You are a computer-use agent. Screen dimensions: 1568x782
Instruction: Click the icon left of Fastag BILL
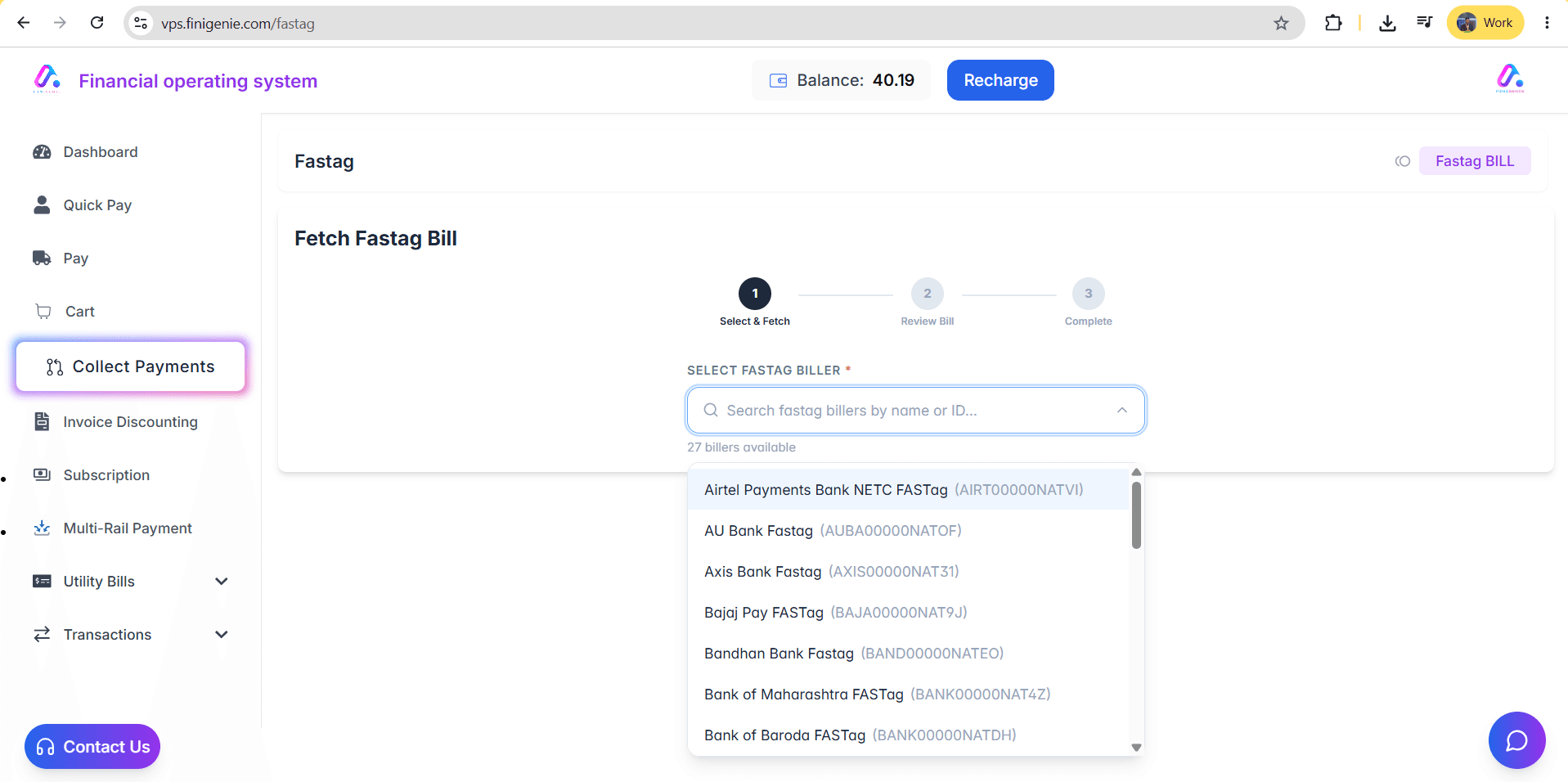[1403, 161]
